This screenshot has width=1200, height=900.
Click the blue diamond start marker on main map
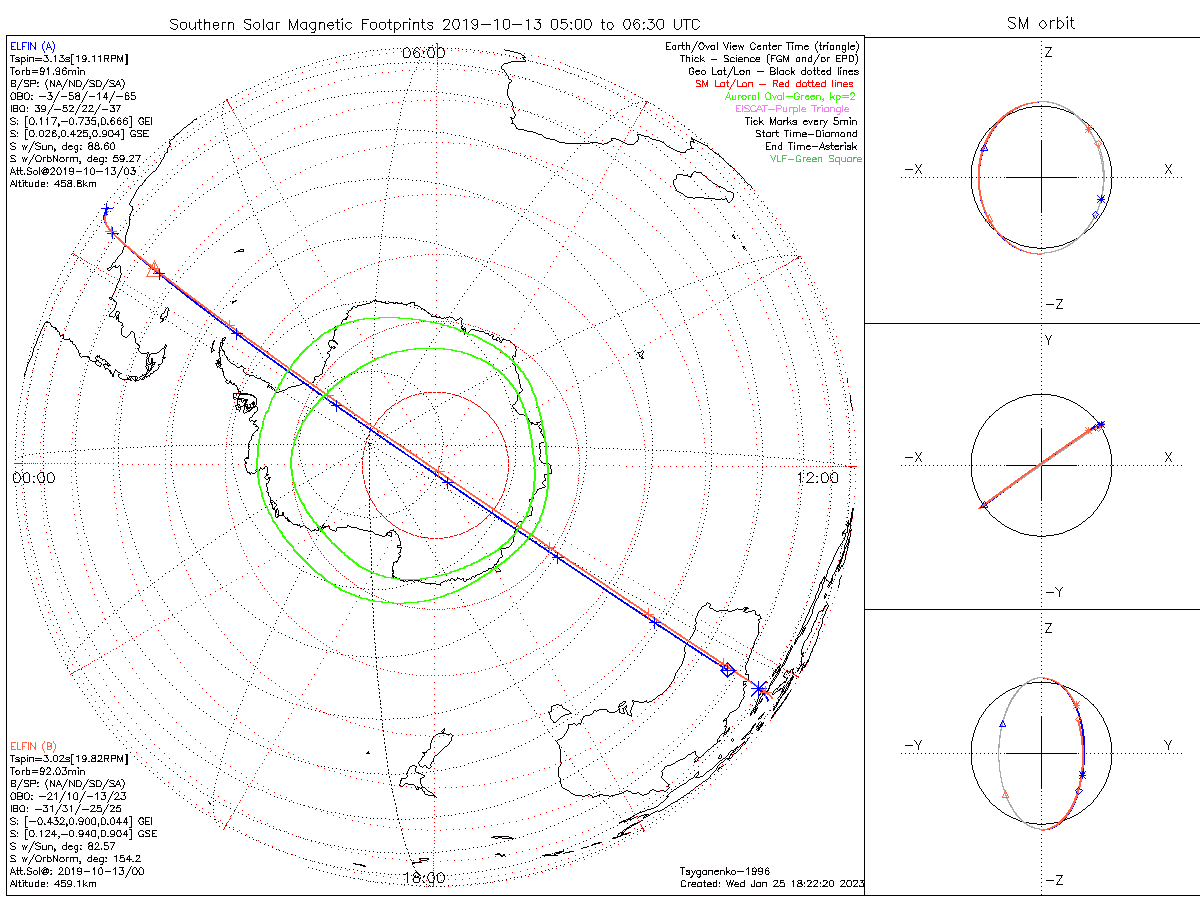728,670
